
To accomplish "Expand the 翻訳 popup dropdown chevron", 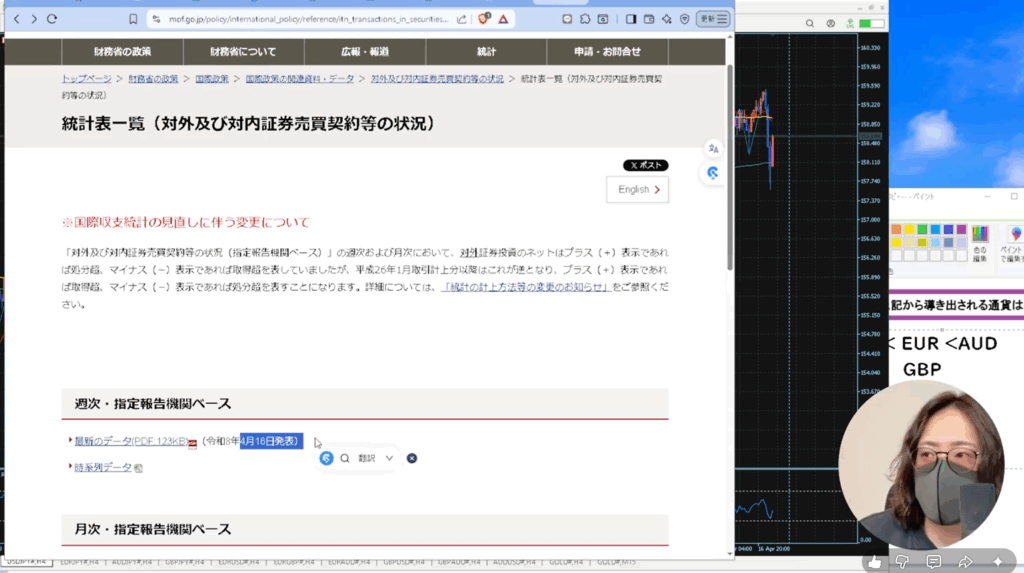I will click(389, 458).
